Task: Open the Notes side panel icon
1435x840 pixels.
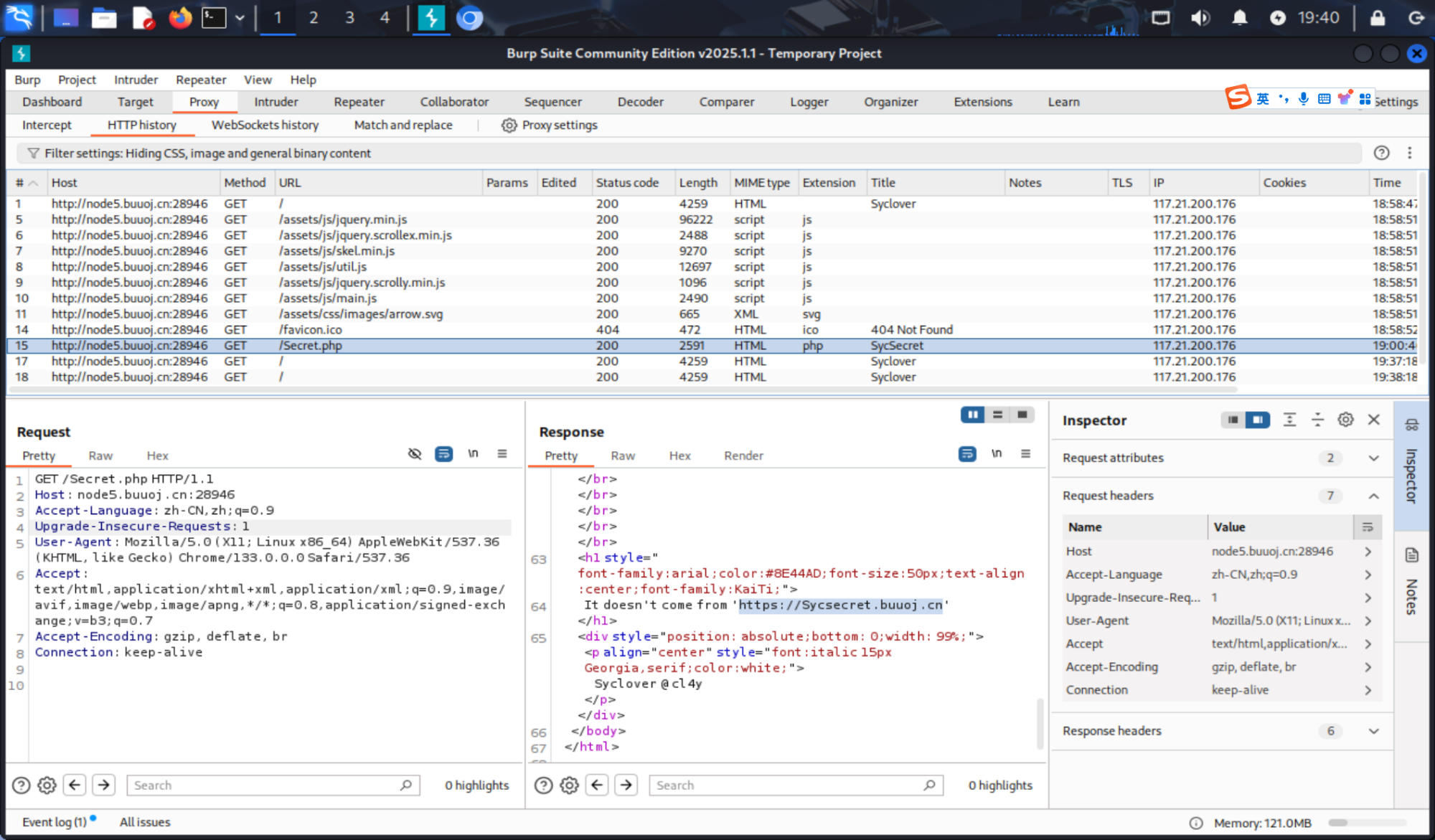Action: (x=1411, y=555)
